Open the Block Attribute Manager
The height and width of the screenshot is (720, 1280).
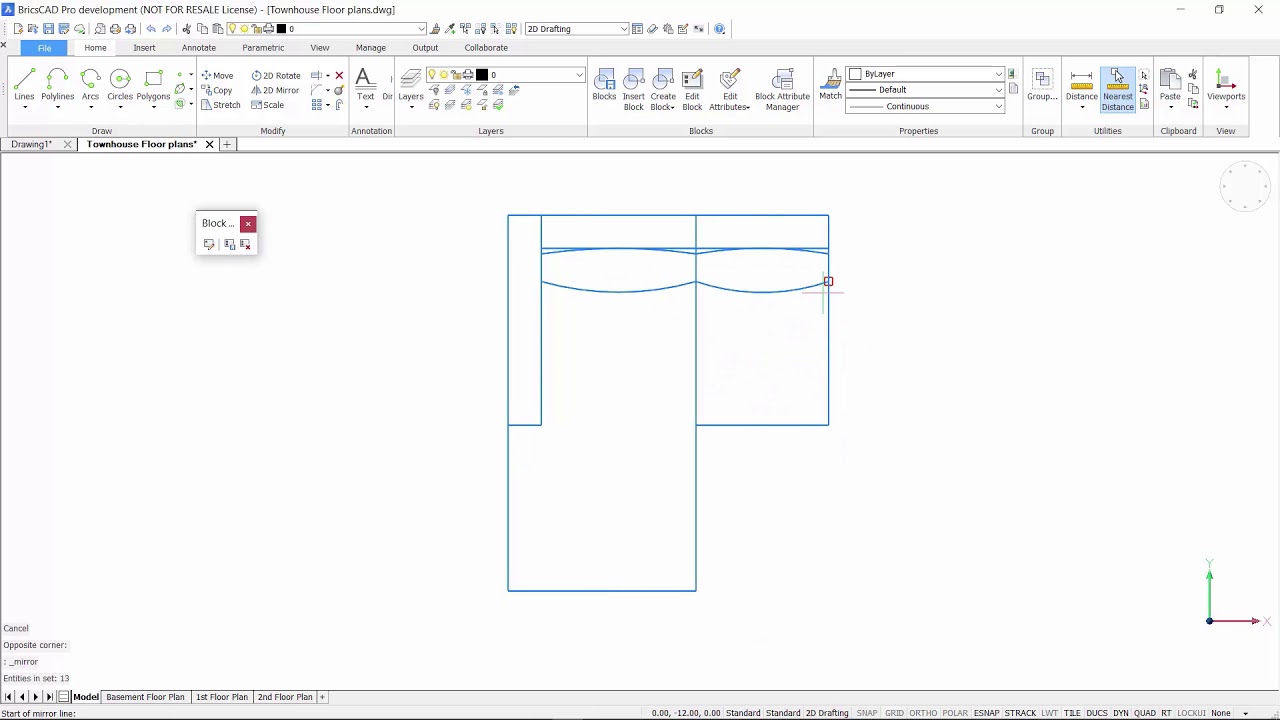tap(782, 89)
